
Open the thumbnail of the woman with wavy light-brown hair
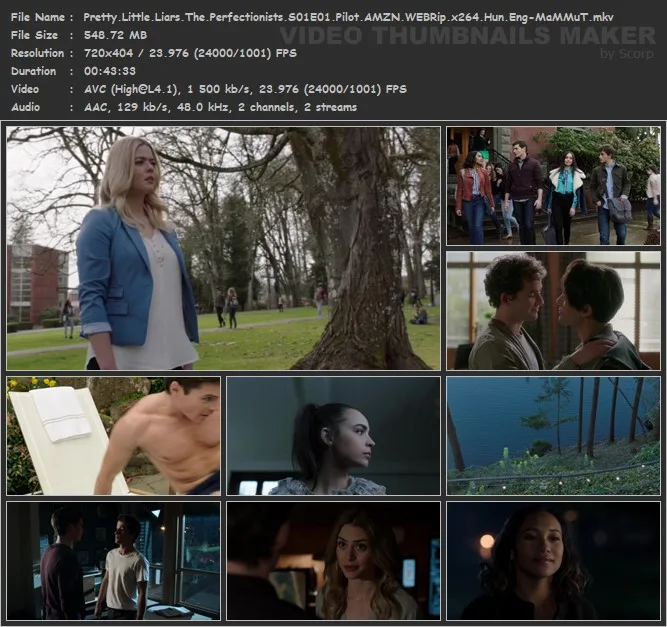pyautogui.click(x=334, y=561)
